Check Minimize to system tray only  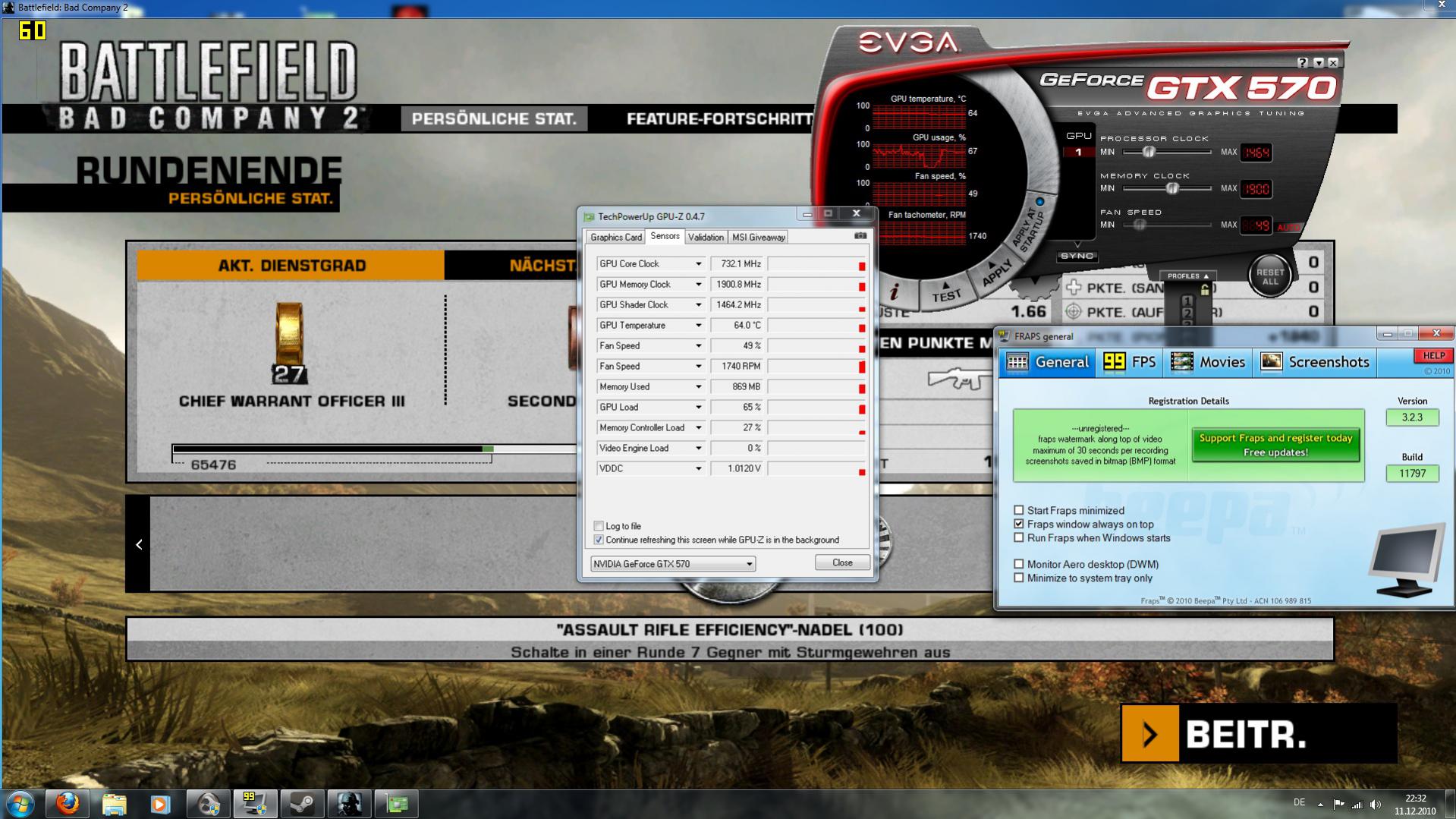[x=1019, y=578]
